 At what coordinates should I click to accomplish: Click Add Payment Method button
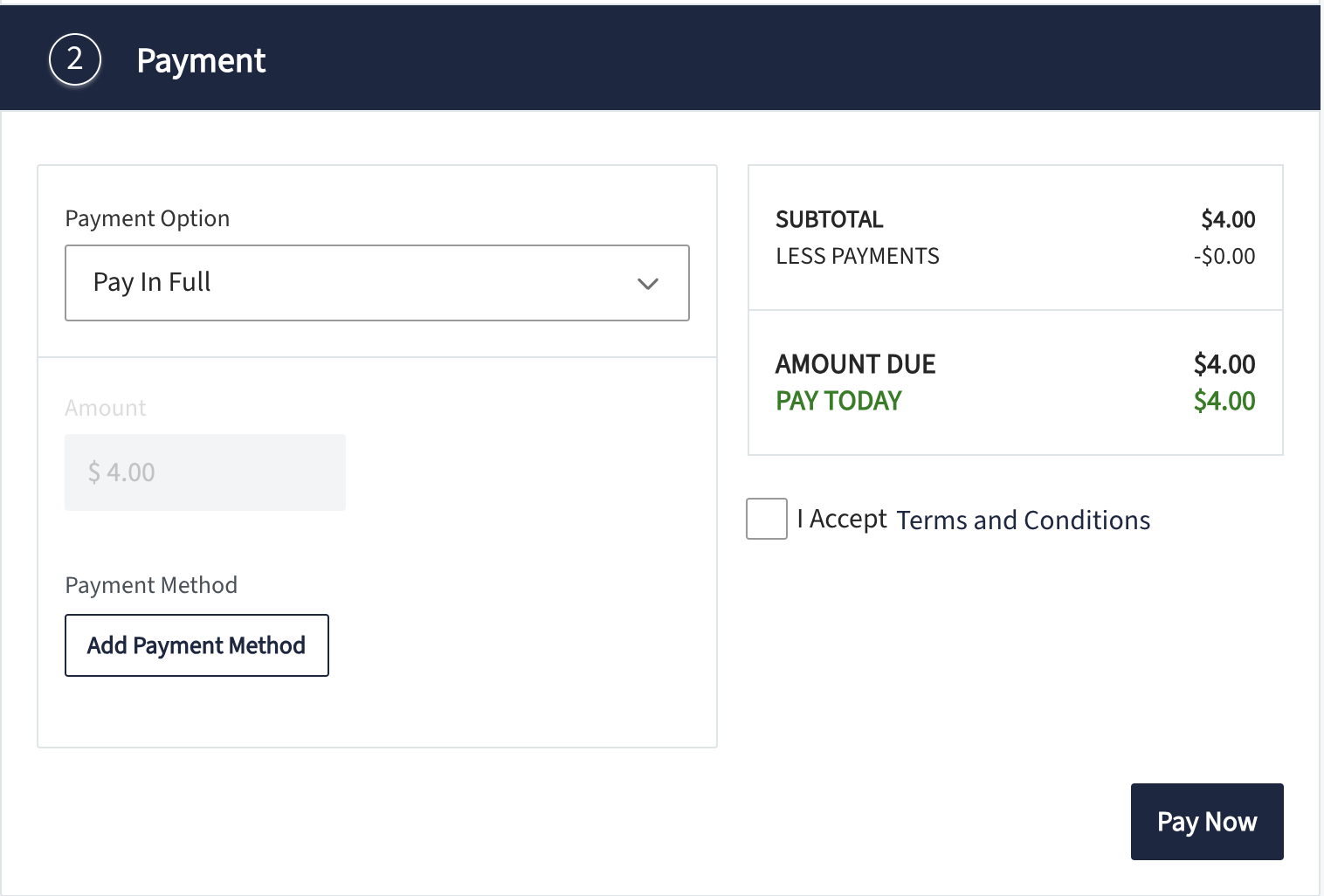pyautogui.click(x=197, y=645)
